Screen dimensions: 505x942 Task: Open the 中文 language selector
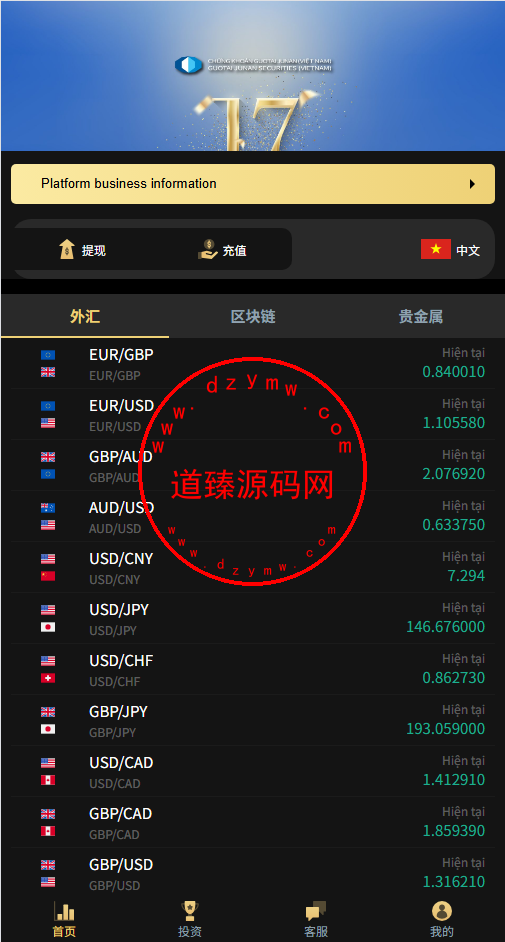coord(468,251)
